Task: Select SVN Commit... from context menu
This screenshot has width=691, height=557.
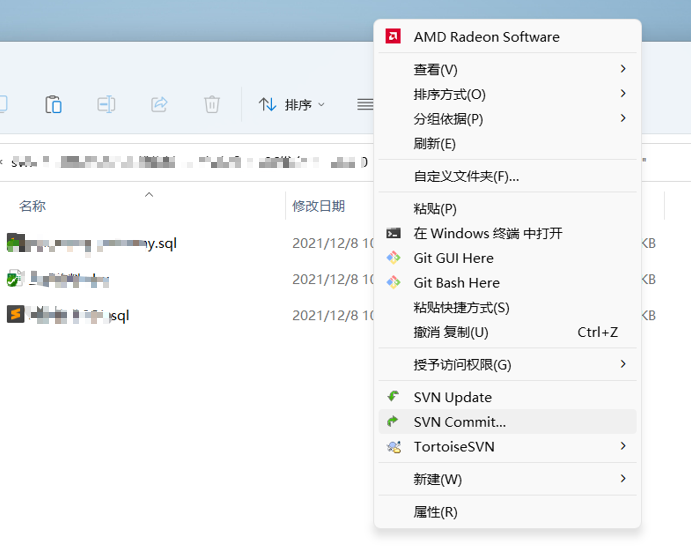Action: (460, 422)
